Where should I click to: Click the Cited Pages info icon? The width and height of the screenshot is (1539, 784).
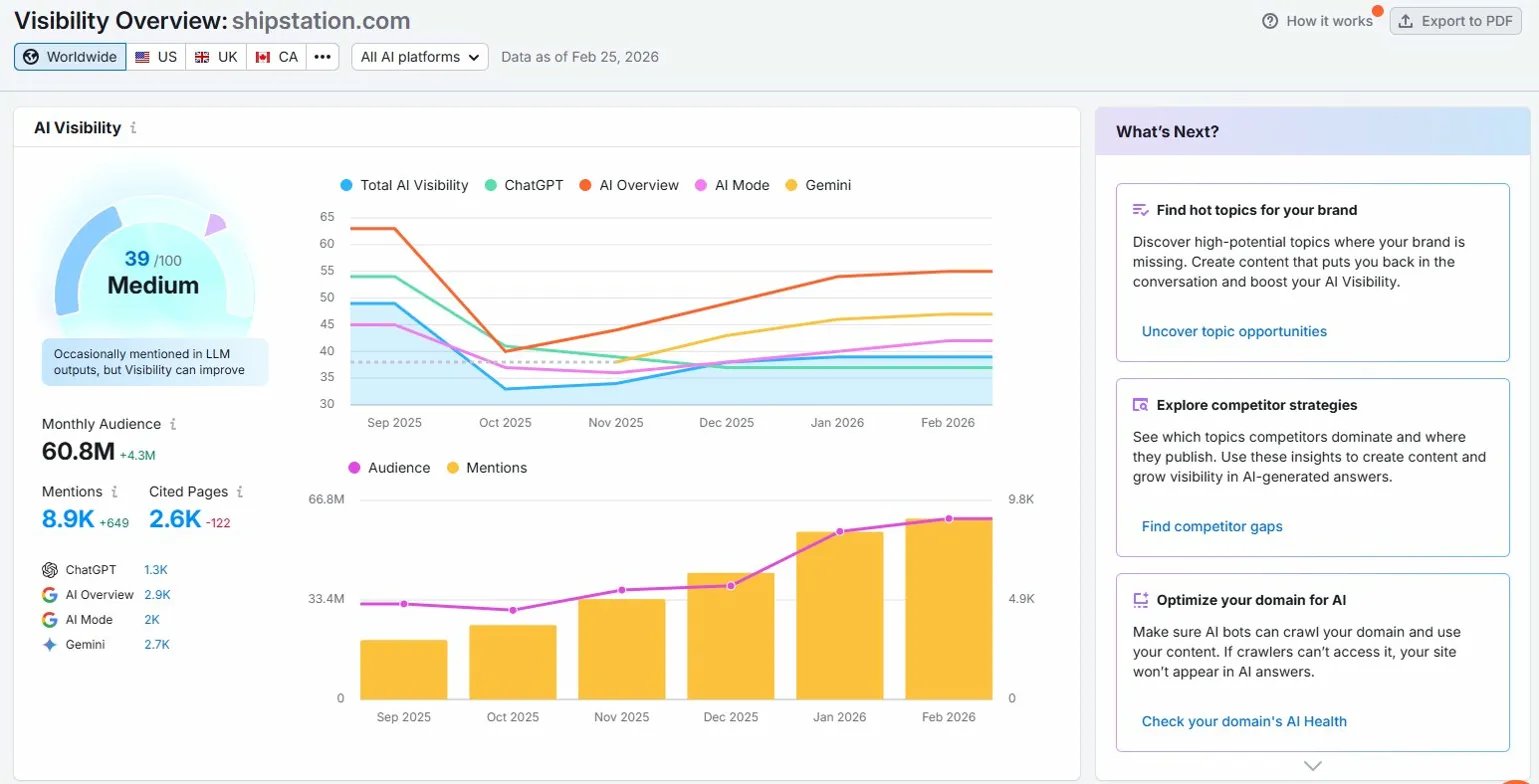point(240,492)
